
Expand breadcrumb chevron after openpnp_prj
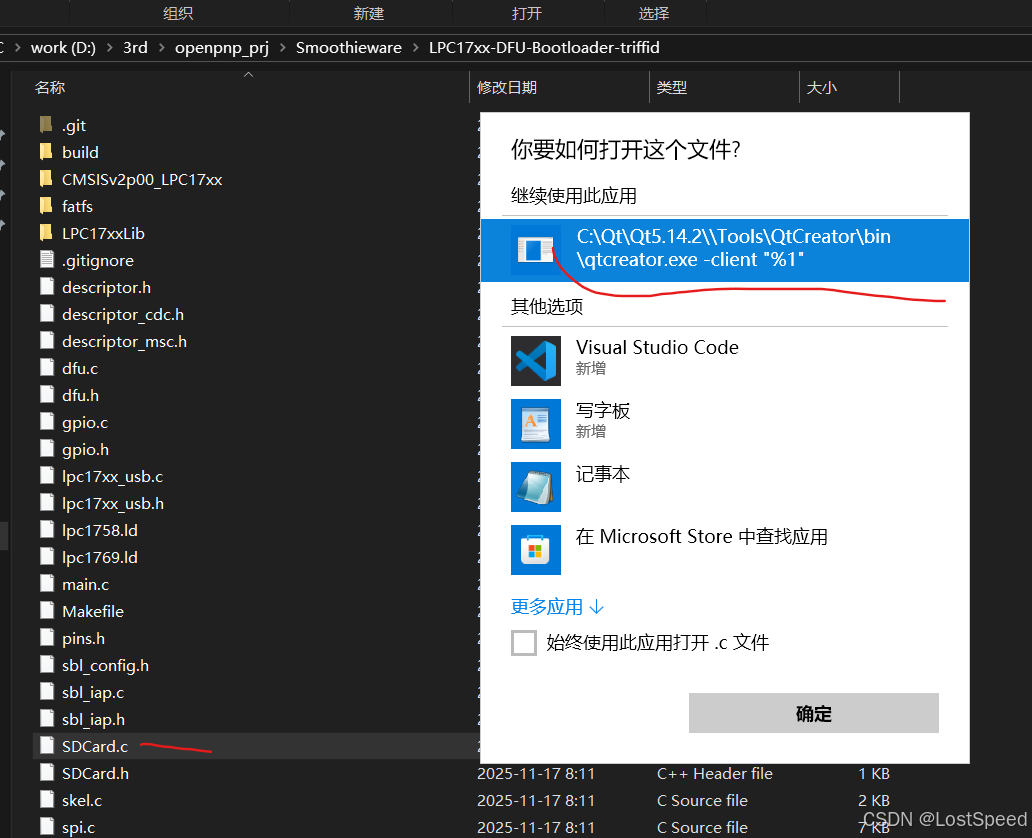[282, 48]
